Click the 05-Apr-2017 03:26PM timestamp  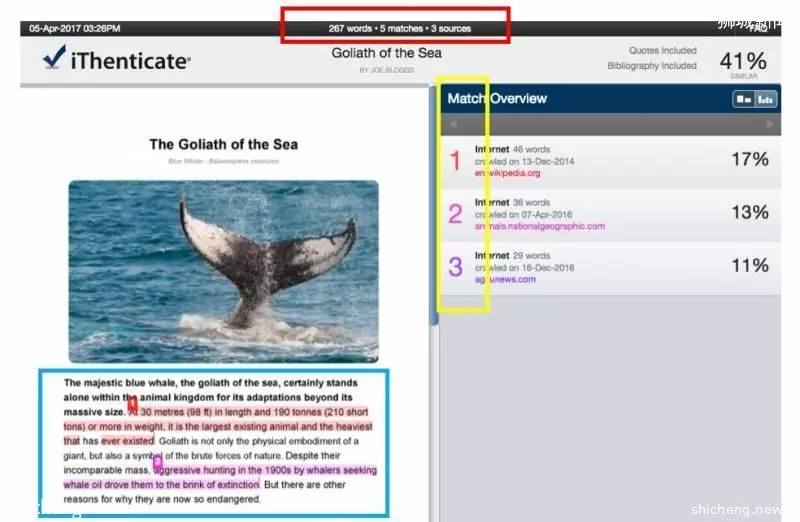pos(74,29)
